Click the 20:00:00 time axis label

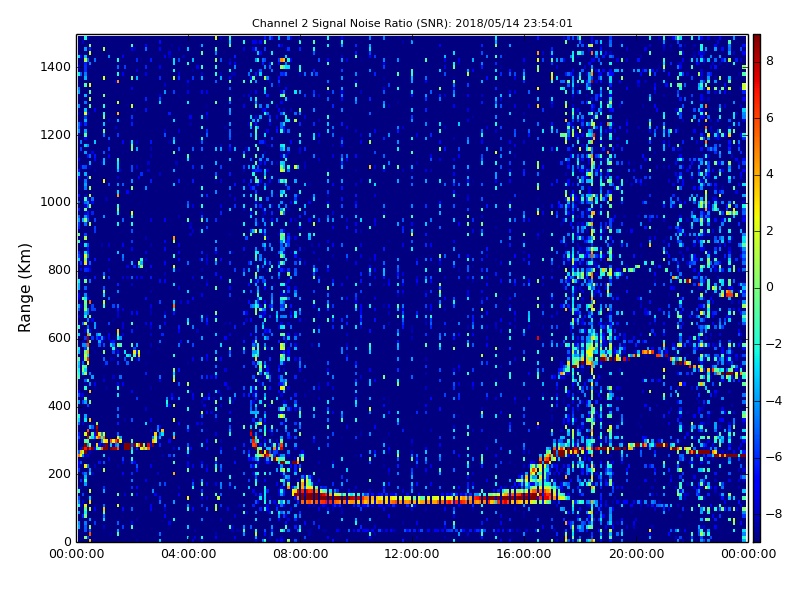[636, 554]
